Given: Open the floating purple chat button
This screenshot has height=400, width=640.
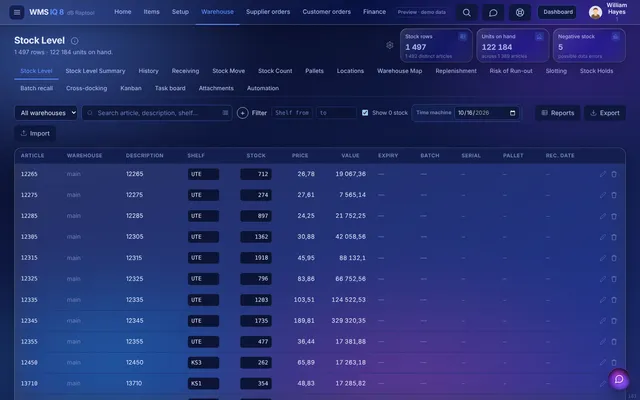Looking at the screenshot, I should pos(619,379).
